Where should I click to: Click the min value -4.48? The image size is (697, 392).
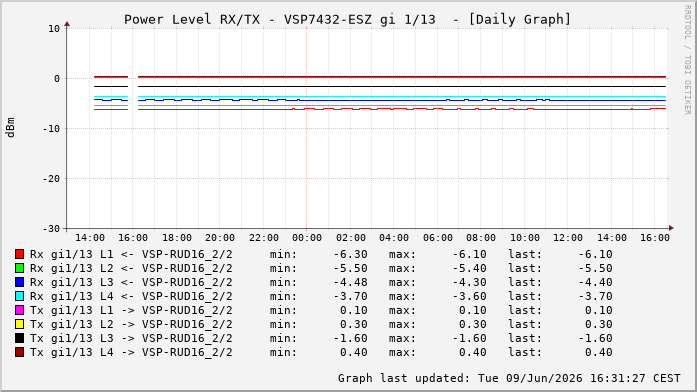[x=351, y=283]
